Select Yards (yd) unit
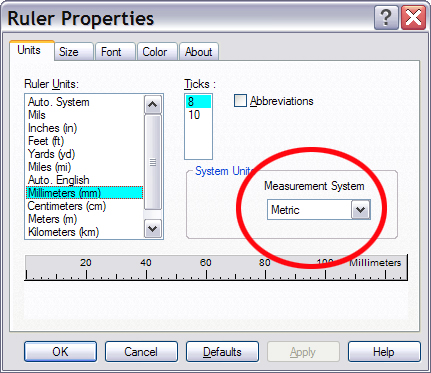 click(85, 154)
